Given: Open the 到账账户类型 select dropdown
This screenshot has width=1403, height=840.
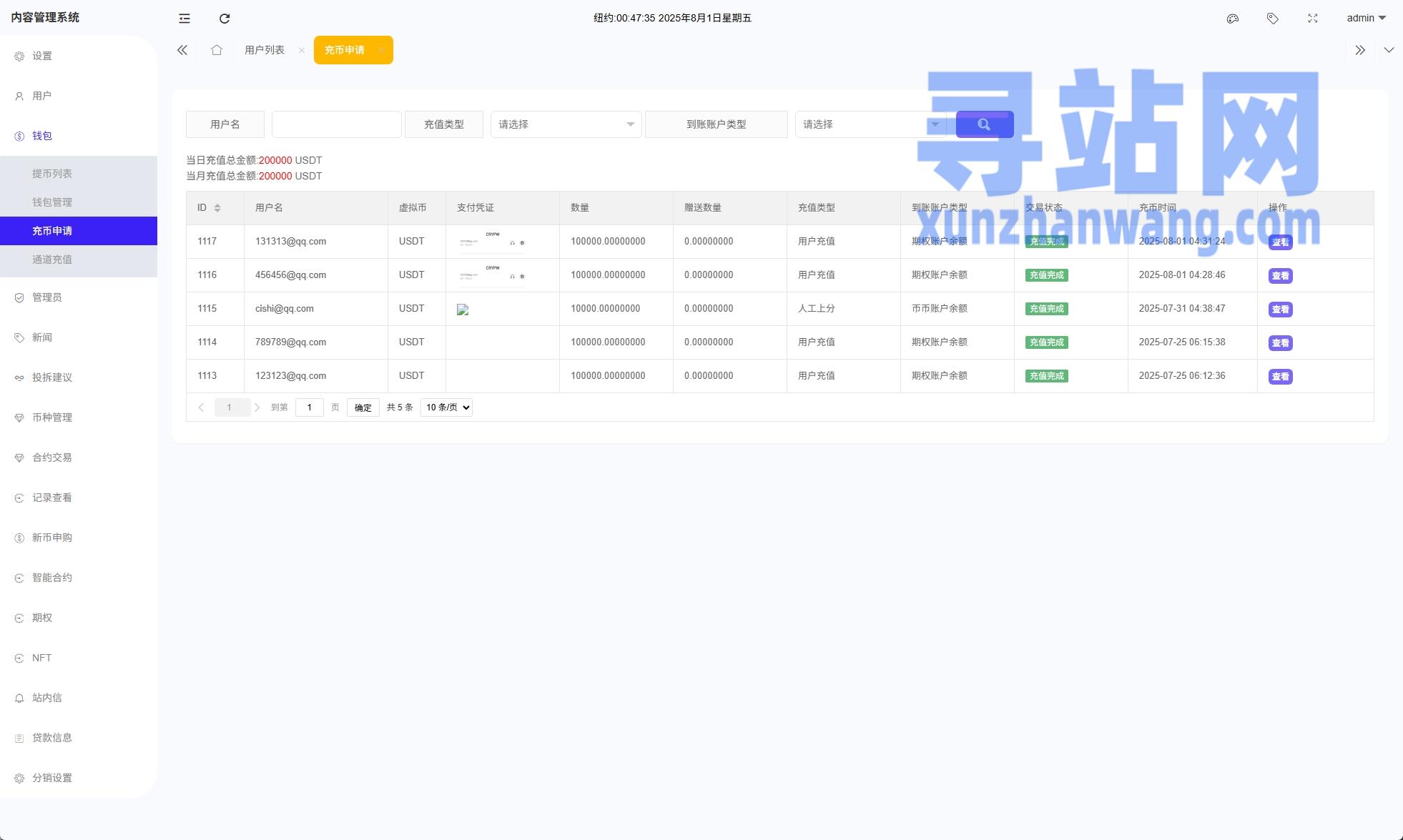Looking at the screenshot, I should 870,124.
